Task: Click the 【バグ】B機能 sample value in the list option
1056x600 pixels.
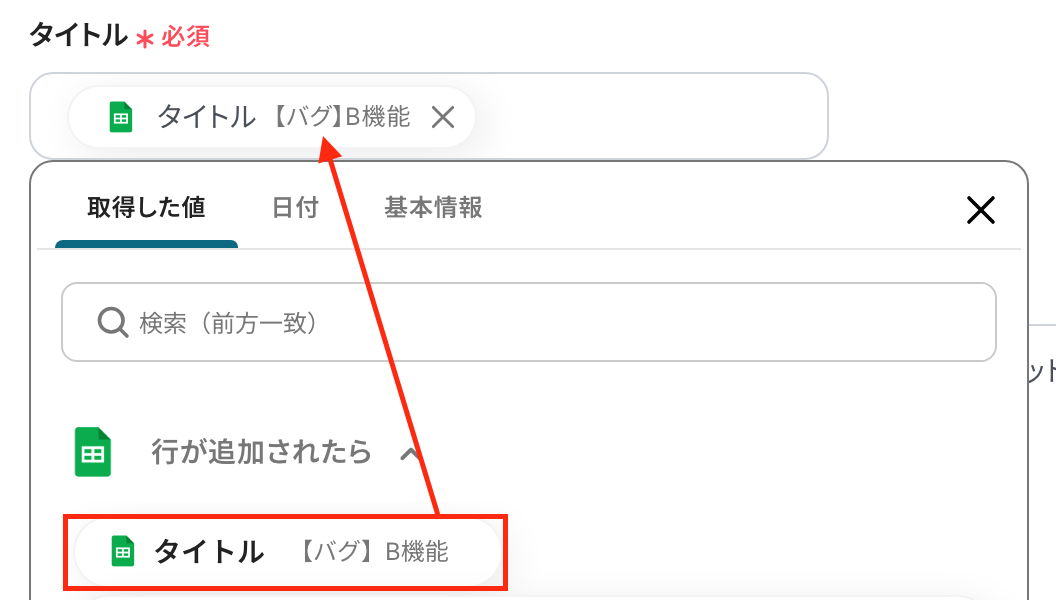Action: click(372, 552)
